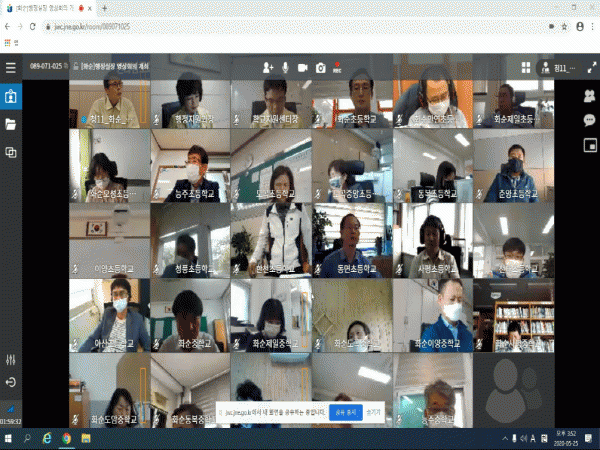Open the chat panel in the right sidebar
This screenshot has height=450, width=600.
pyautogui.click(x=589, y=120)
